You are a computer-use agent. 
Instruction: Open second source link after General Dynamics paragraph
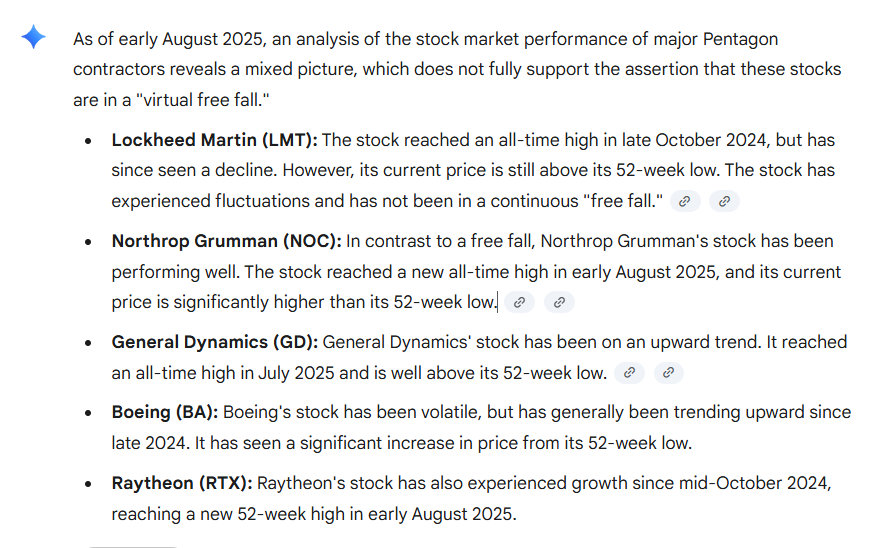[669, 373]
